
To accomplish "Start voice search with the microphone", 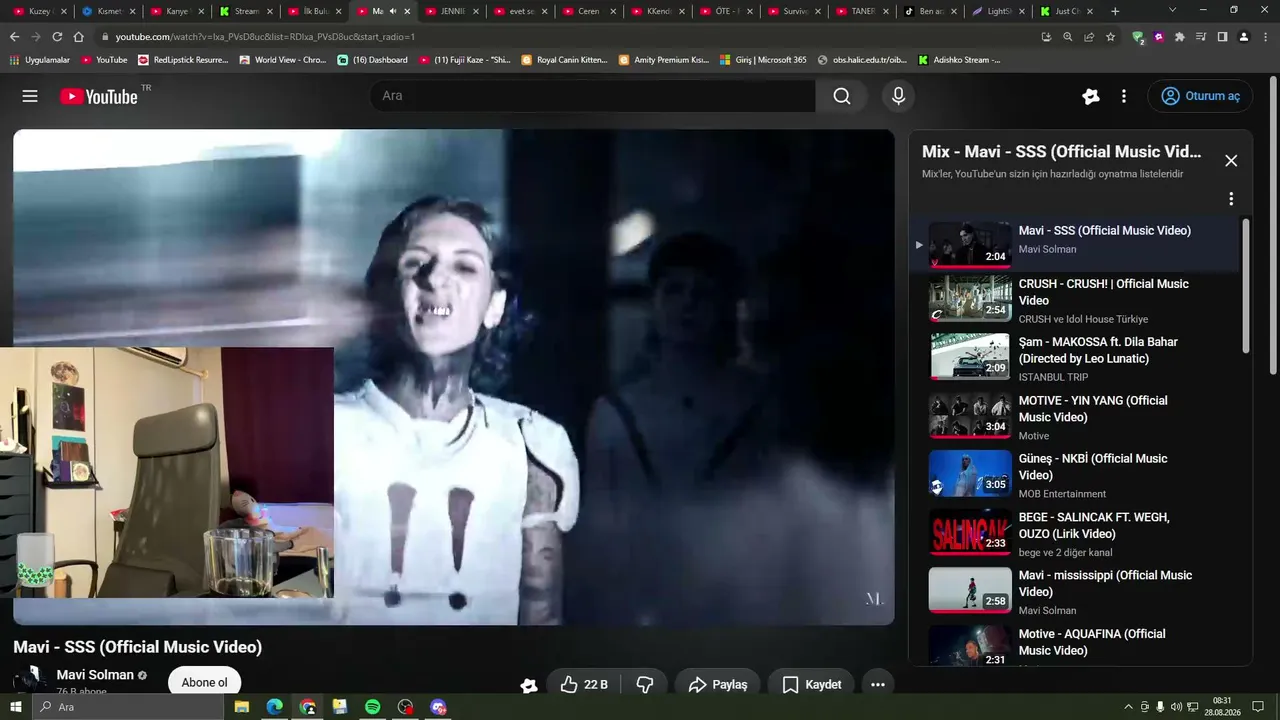I will point(898,96).
